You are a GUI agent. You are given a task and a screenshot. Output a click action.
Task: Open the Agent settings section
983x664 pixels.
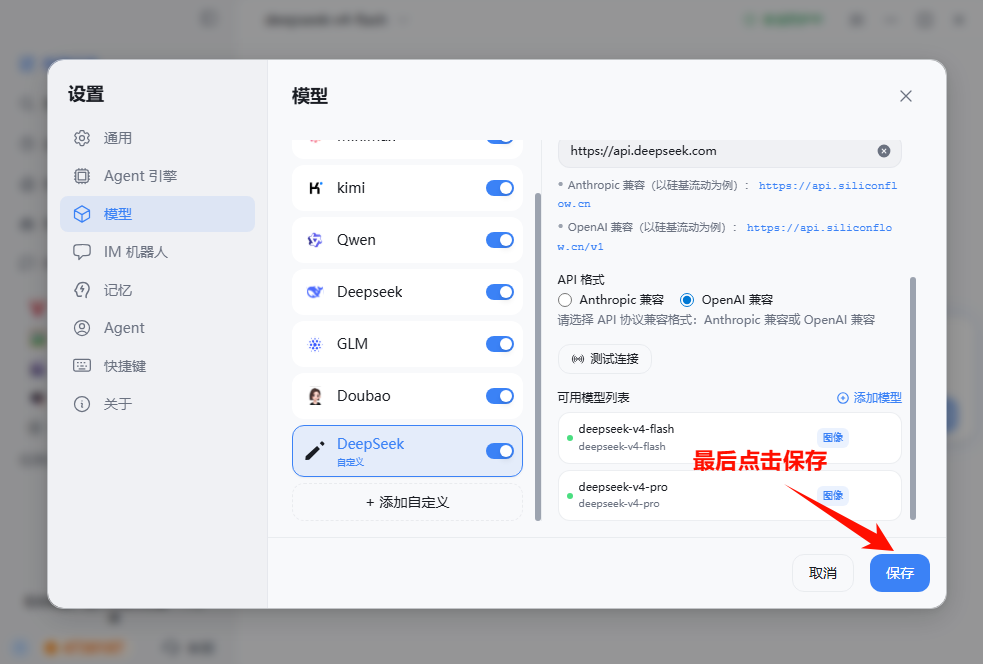click(x=157, y=328)
